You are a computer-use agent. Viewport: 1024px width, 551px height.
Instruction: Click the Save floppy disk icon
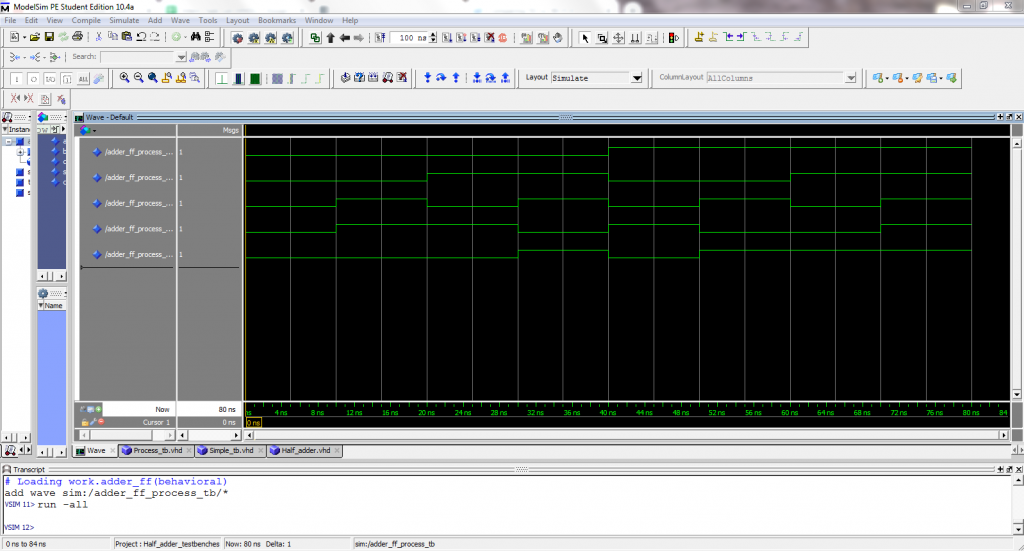tap(49, 38)
